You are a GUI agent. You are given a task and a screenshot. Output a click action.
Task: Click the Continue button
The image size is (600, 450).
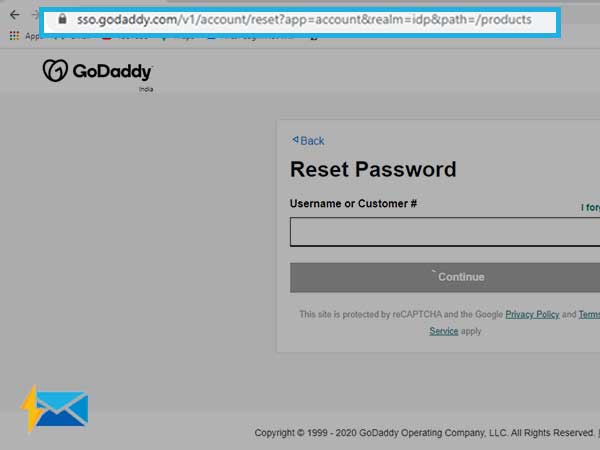click(x=445, y=277)
